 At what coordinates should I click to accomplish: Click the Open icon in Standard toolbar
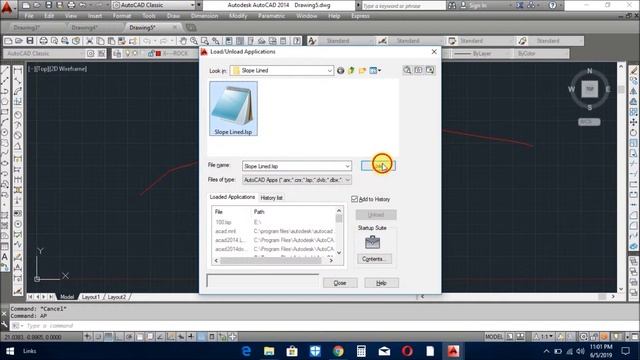pos(19,41)
